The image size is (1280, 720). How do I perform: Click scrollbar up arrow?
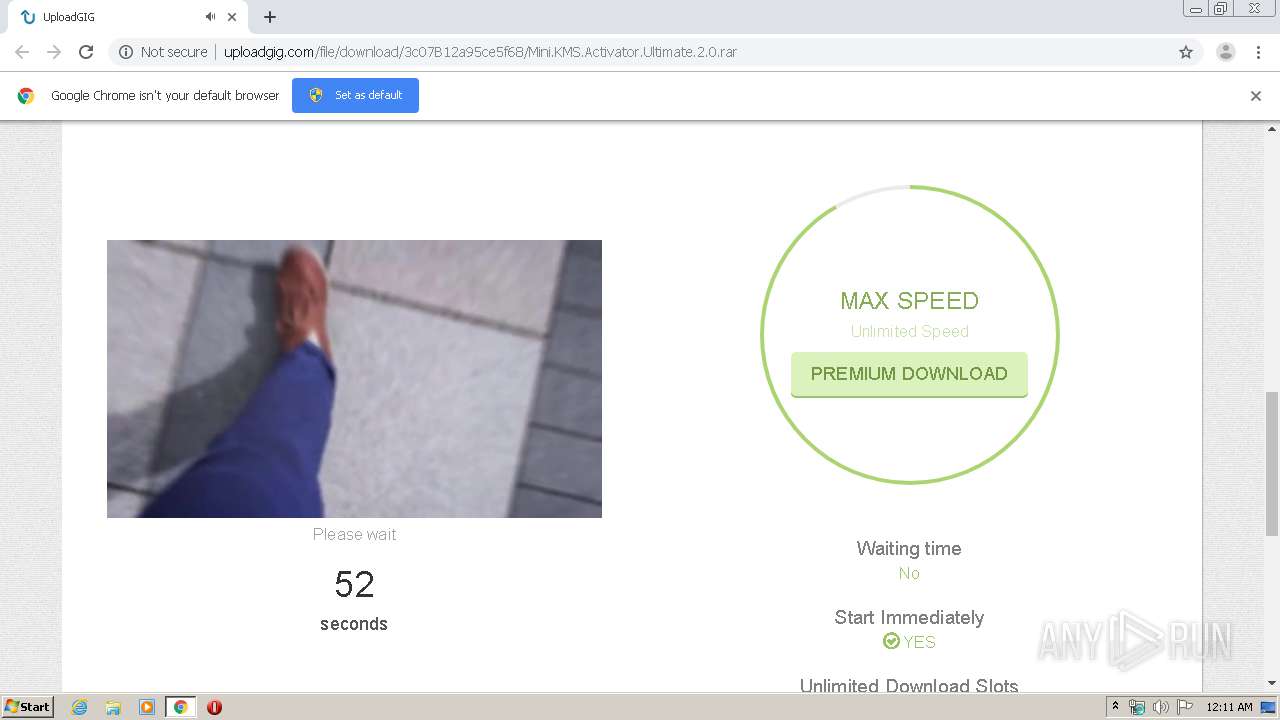point(1272,129)
